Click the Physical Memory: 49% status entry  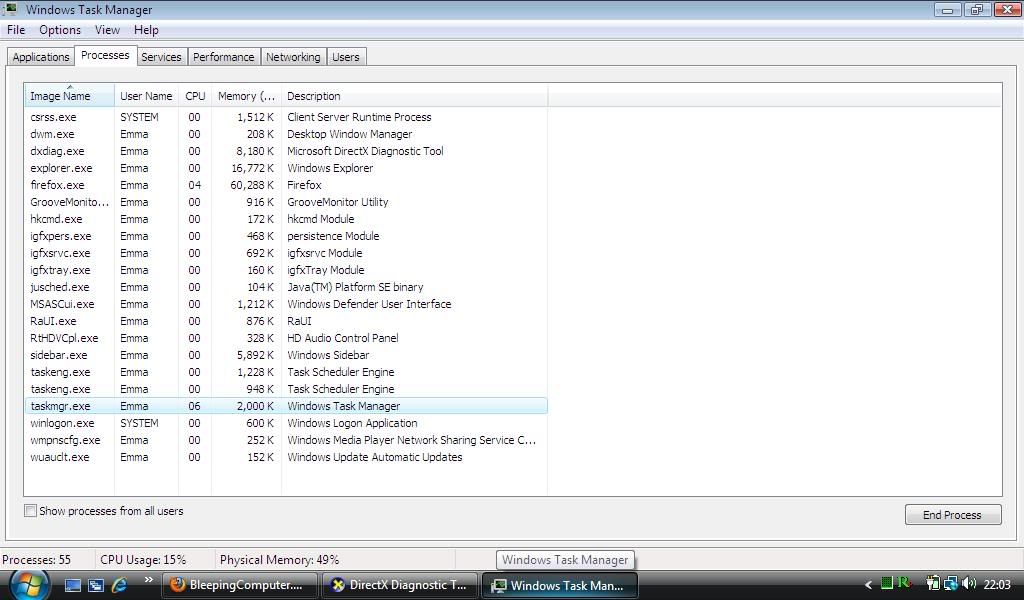(280, 560)
